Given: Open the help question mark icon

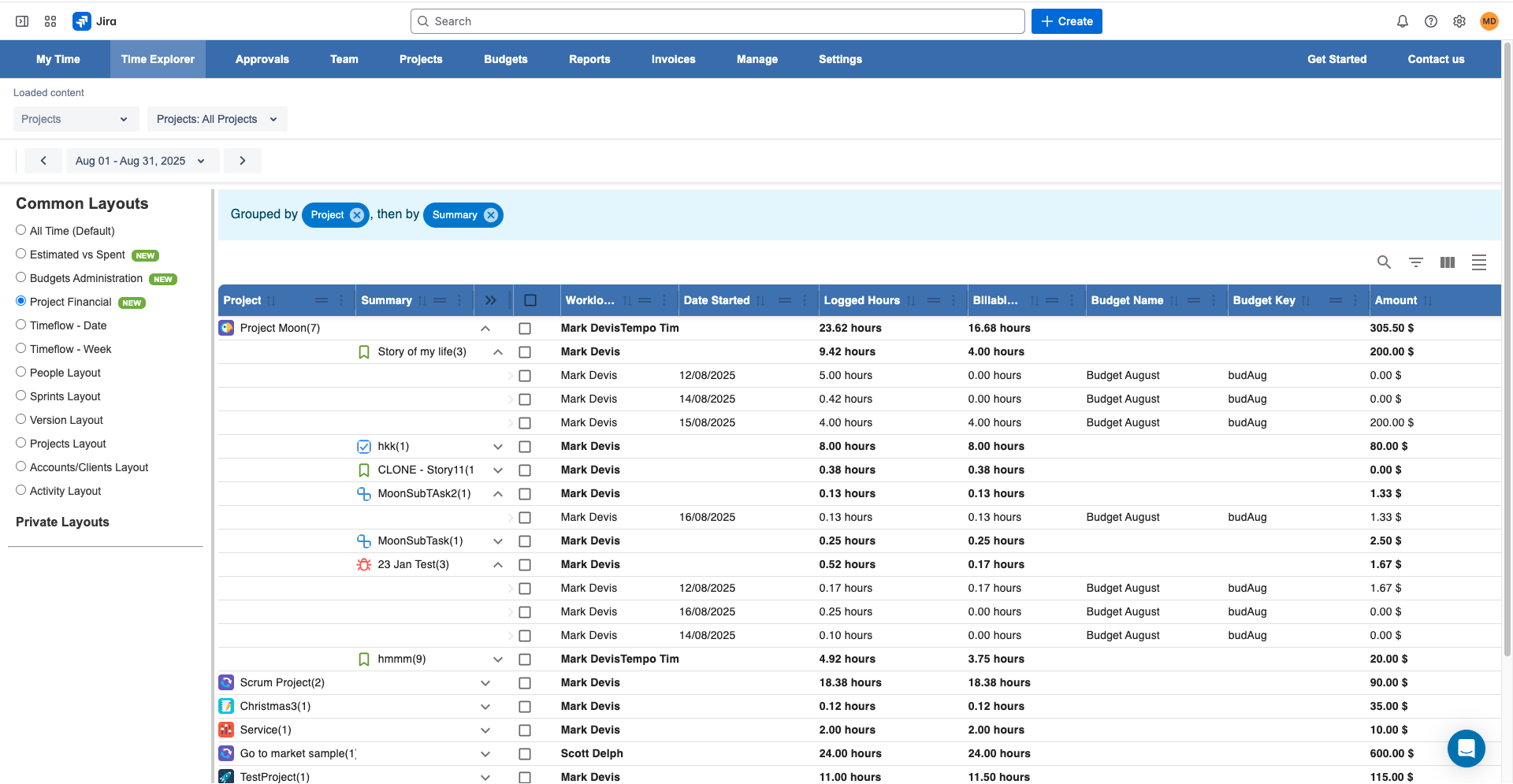Looking at the screenshot, I should [x=1431, y=21].
